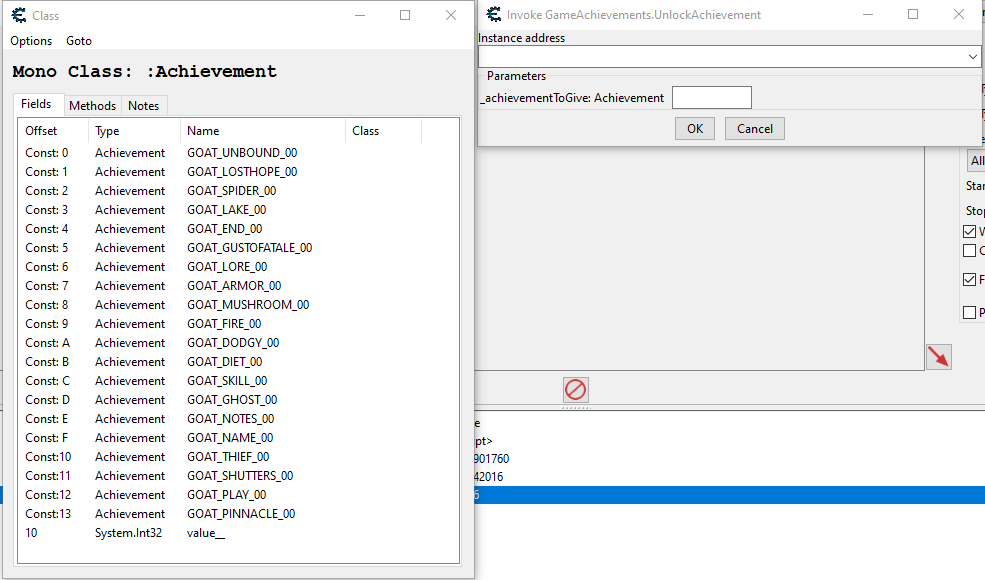This screenshot has height=580, width=985.
Task: Uncheck the checked checkbox starting with F
Action: 969,280
